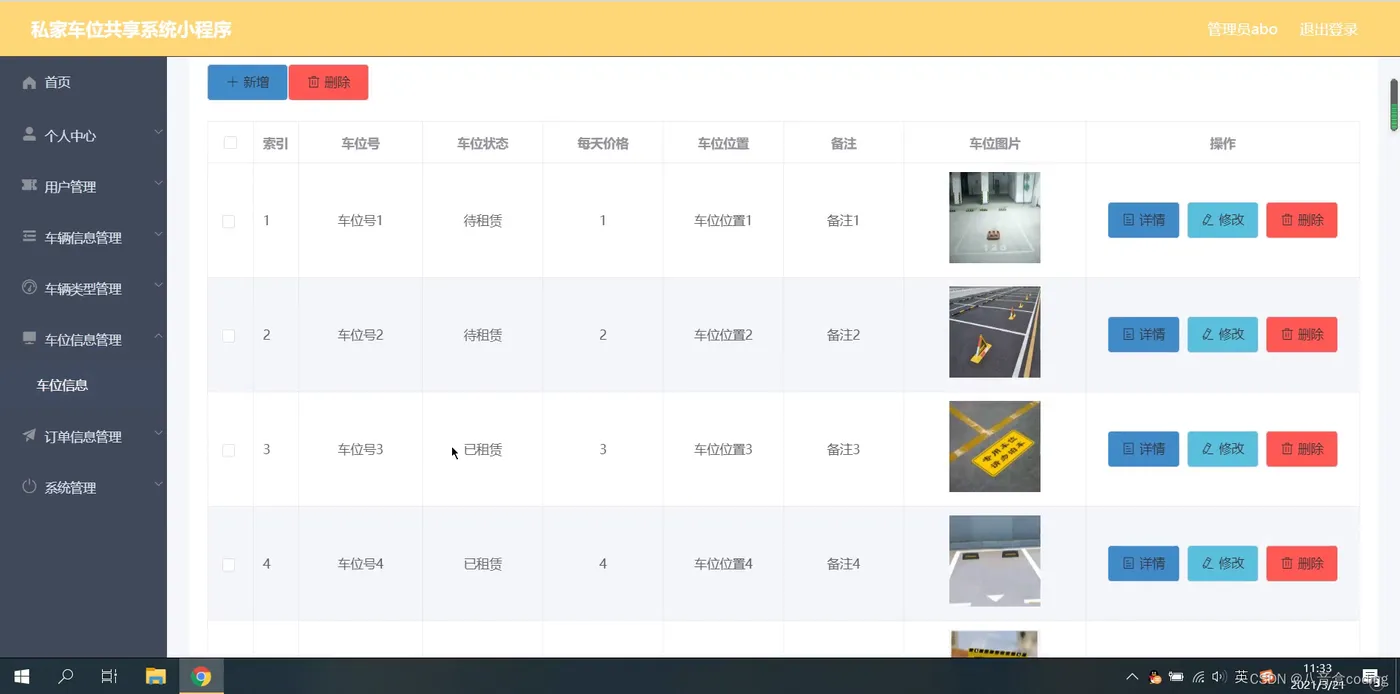Click 修改 for 车位号4
The image size is (1400, 694).
pyautogui.click(x=1222, y=563)
